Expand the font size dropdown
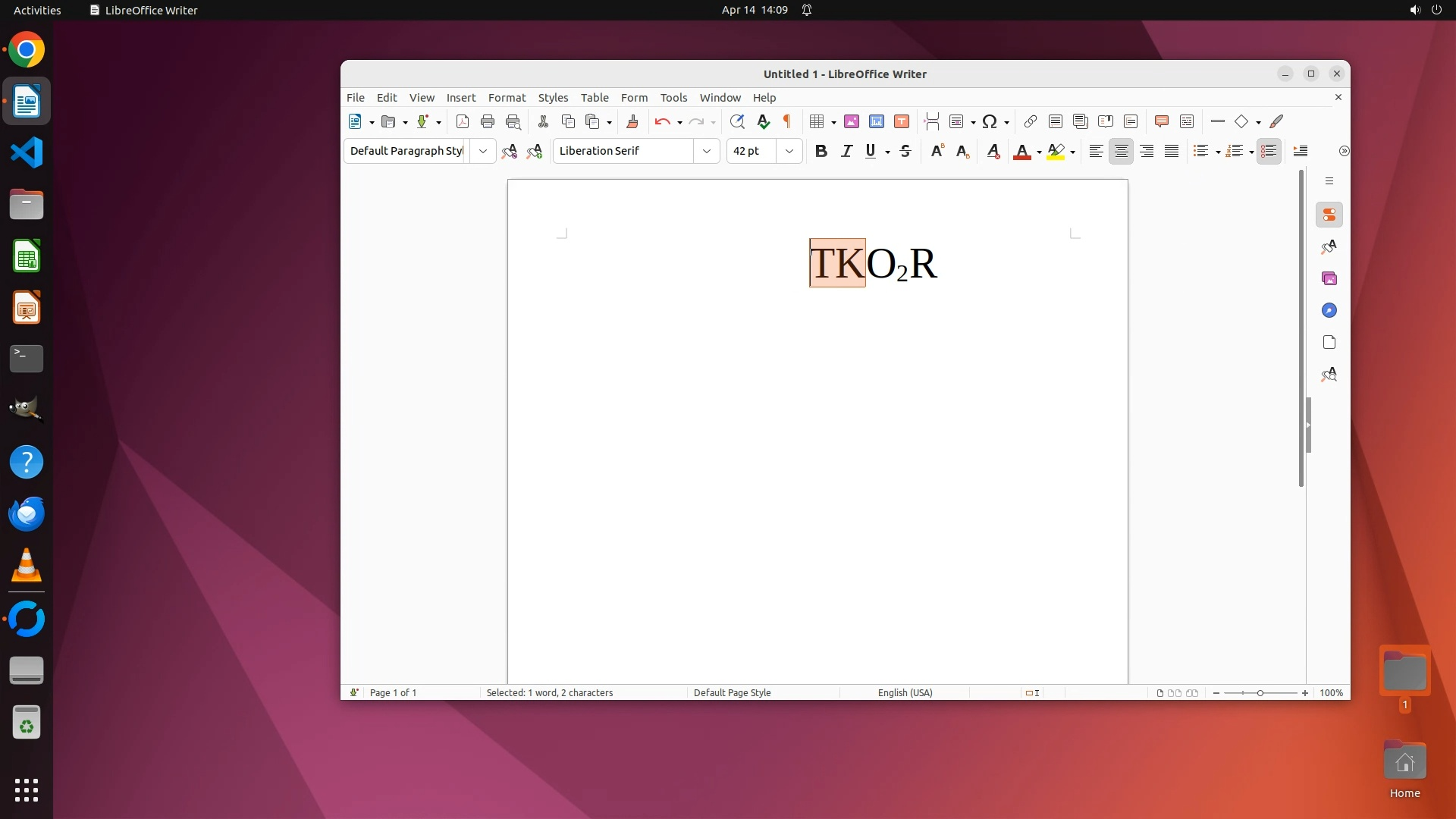The width and height of the screenshot is (1456, 819). coord(789,151)
